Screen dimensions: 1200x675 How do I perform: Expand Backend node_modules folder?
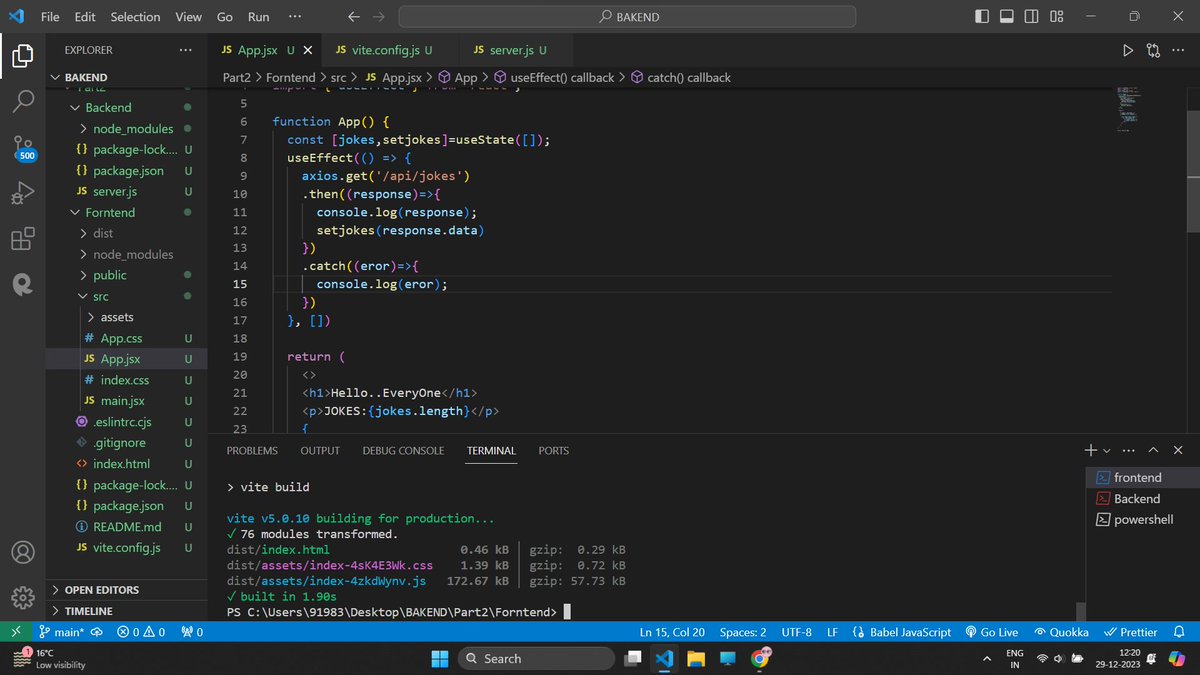click(x=126, y=128)
